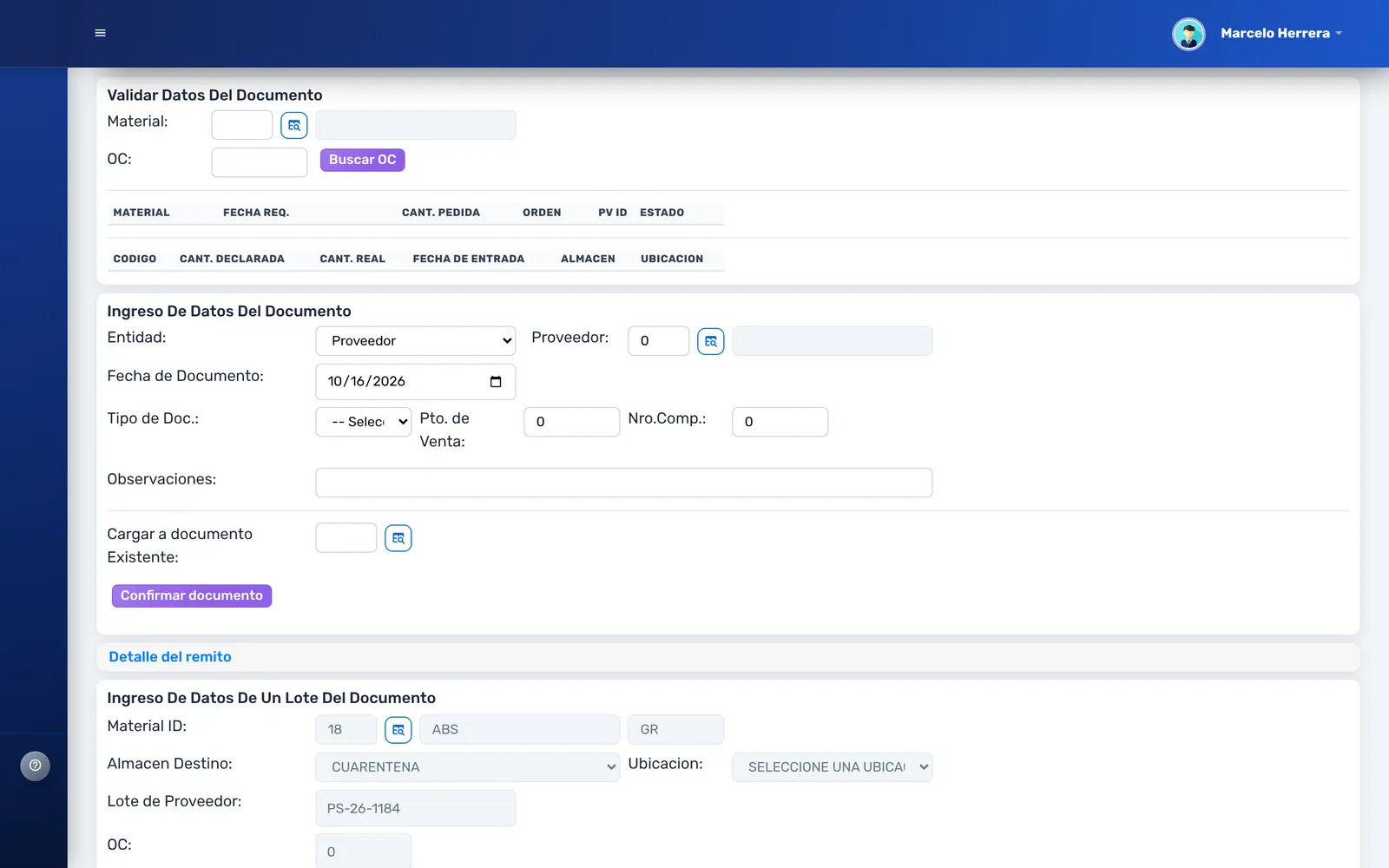
Task: Click the ALMACEN column header
Action: tap(588, 259)
